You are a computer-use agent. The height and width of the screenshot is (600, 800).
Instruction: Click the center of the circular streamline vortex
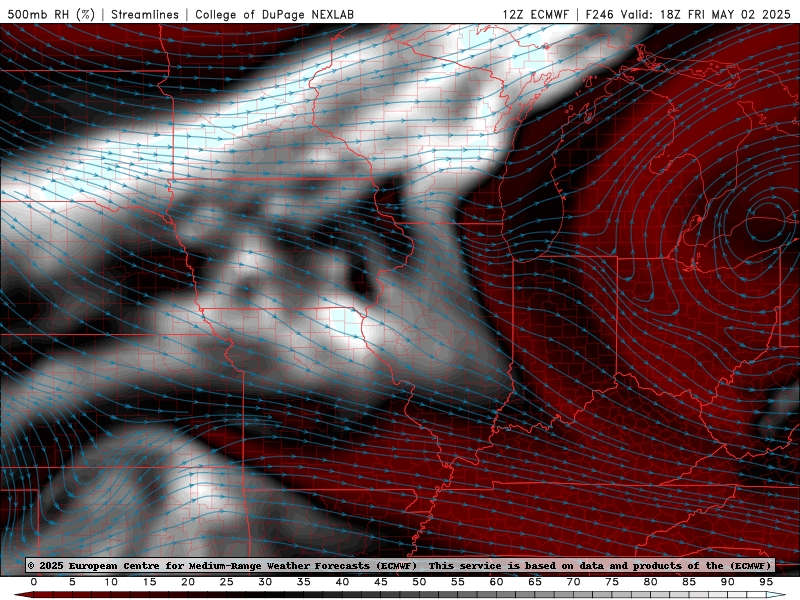(767, 220)
